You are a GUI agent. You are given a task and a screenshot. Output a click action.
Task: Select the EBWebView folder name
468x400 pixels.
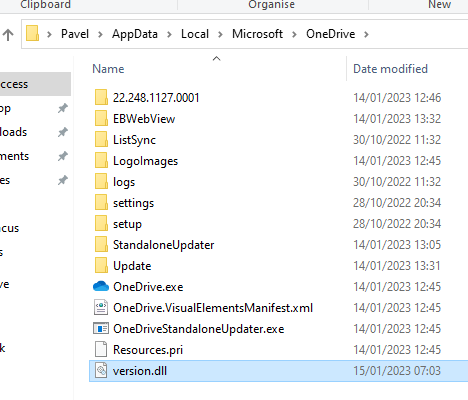(x=144, y=119)
